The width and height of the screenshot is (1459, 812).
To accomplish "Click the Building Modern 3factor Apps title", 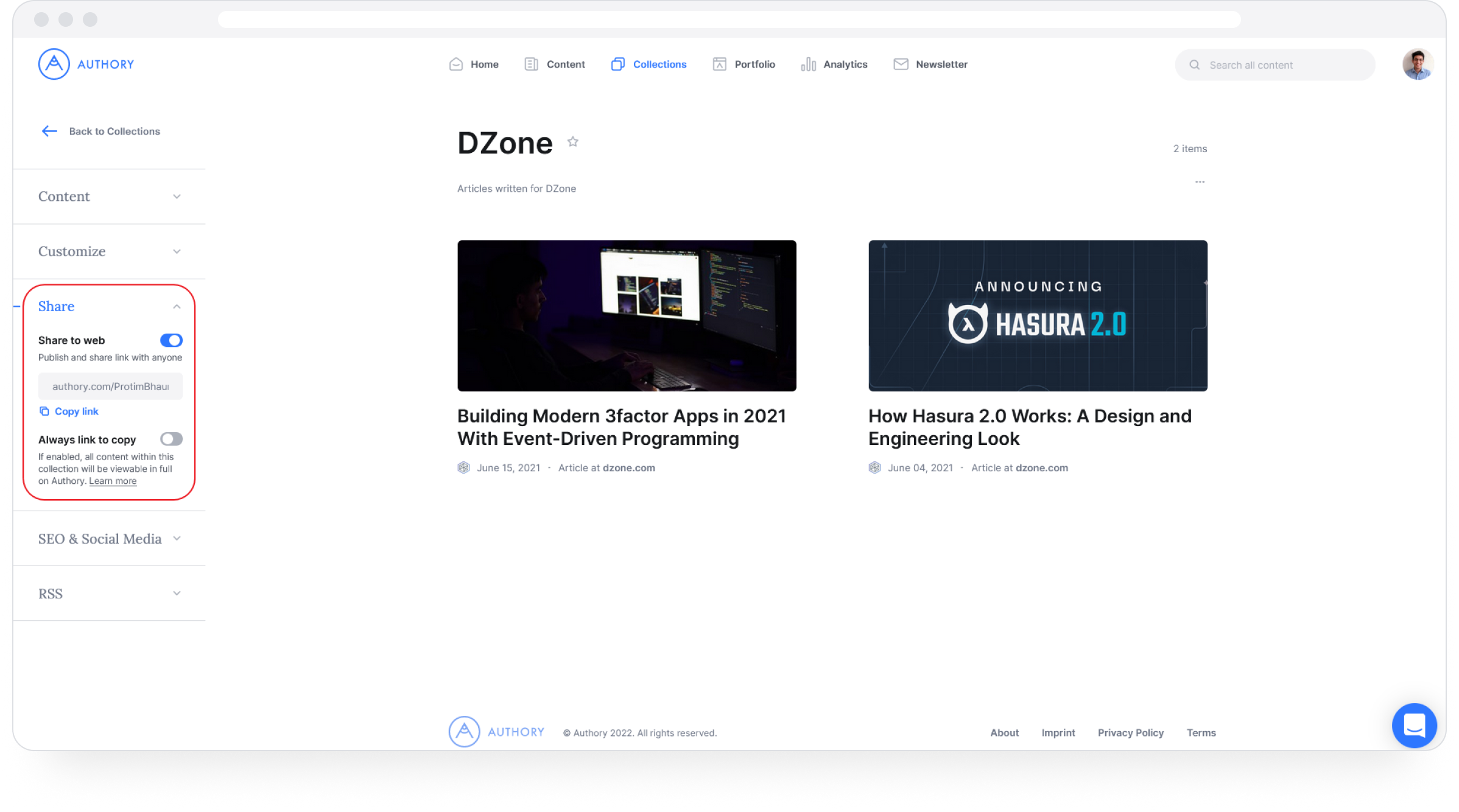I will pyautogui.click(x=622, y=427).
